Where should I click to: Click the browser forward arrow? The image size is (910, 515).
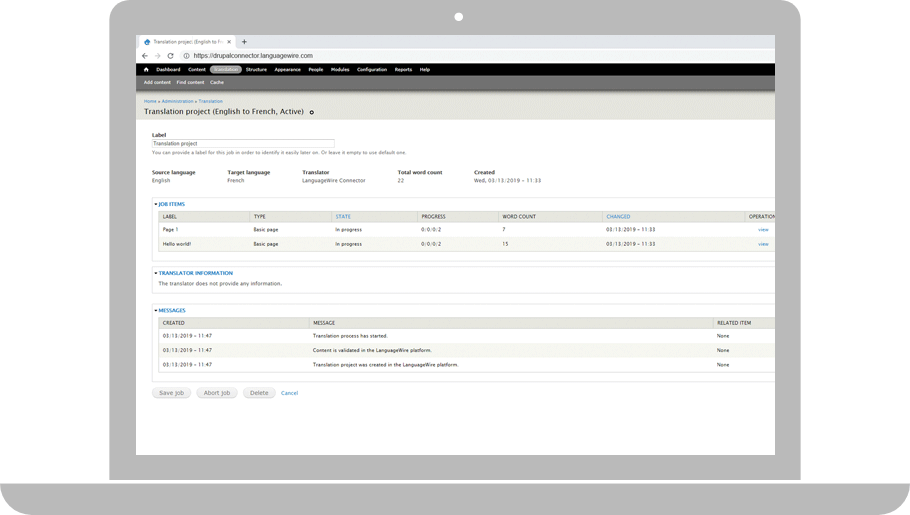(157, 56)
